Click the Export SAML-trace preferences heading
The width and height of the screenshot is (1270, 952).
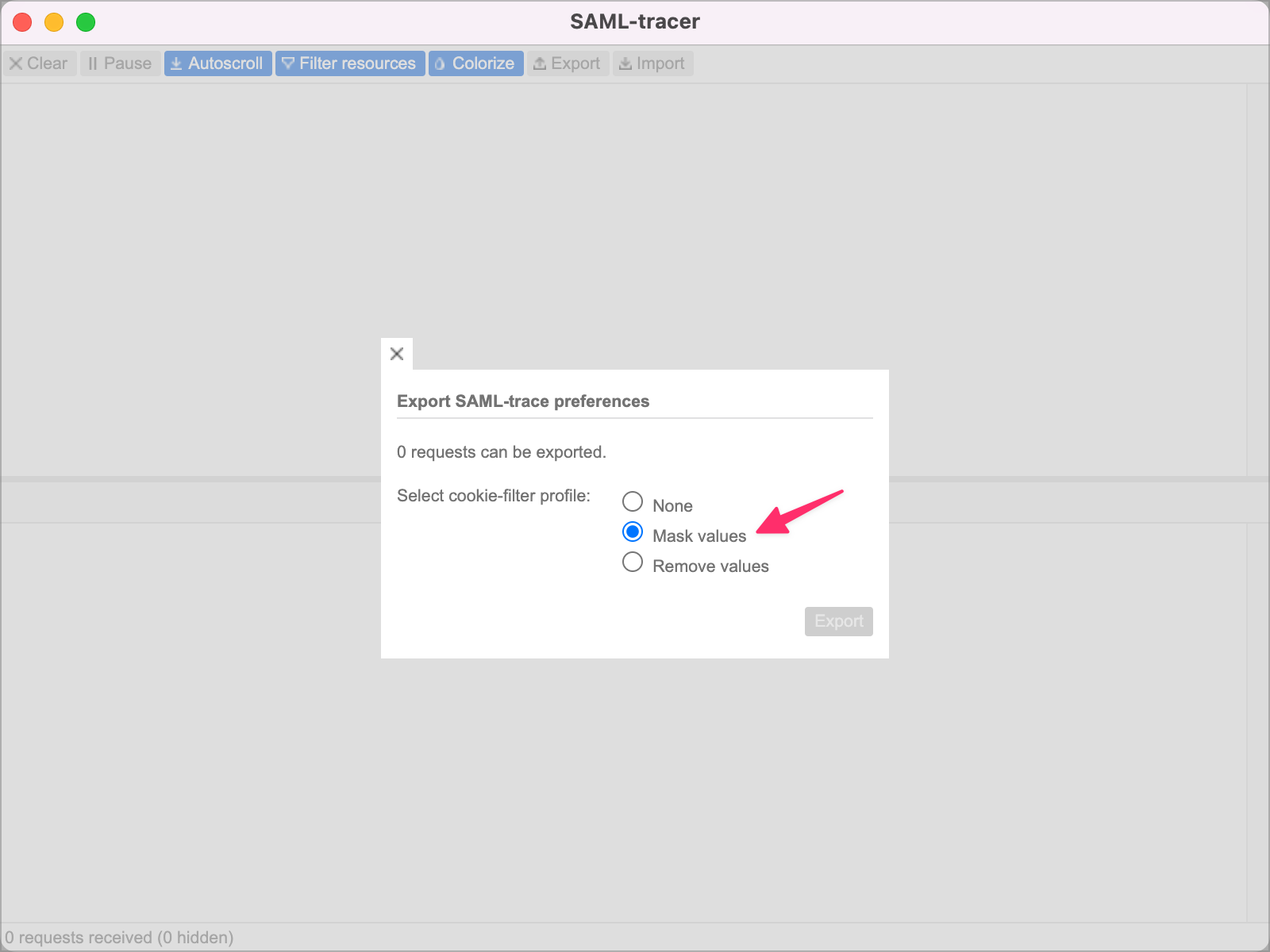pos(523,401)
